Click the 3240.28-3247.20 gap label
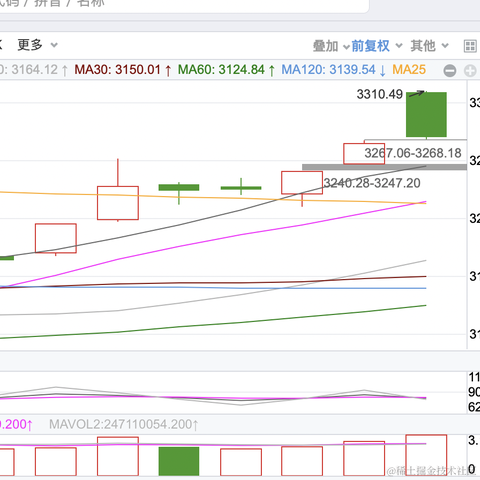 point(372,183)
